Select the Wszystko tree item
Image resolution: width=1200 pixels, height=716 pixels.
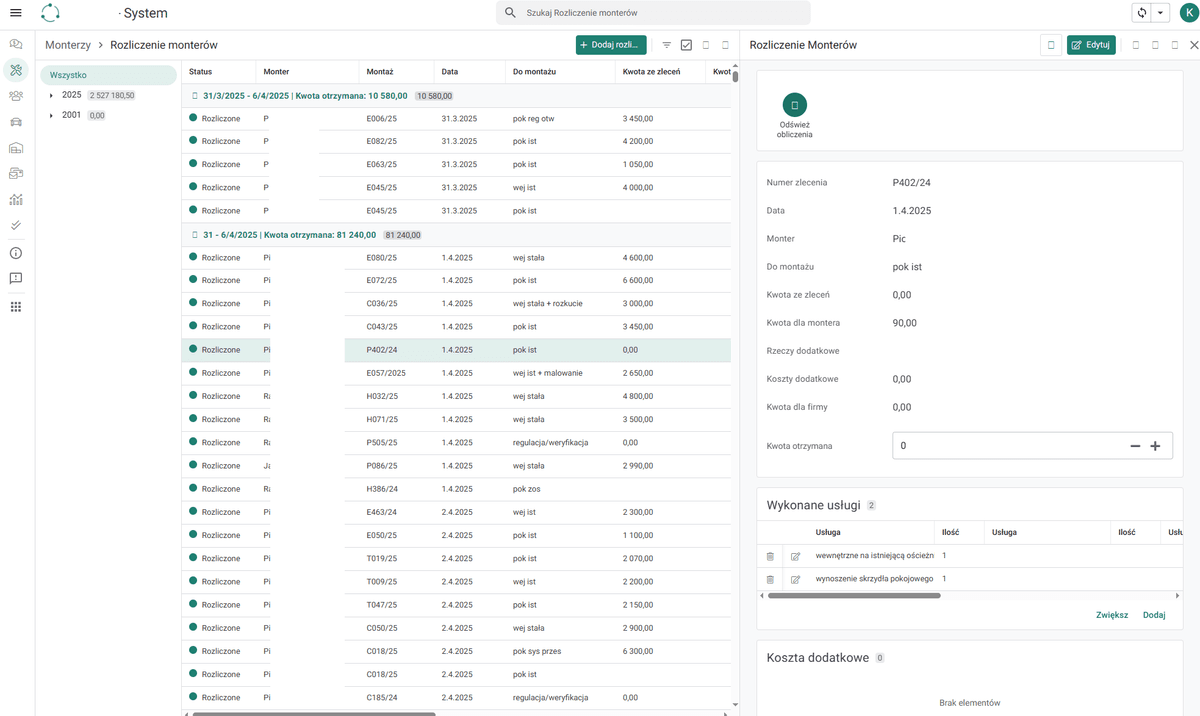coord(108,75)
